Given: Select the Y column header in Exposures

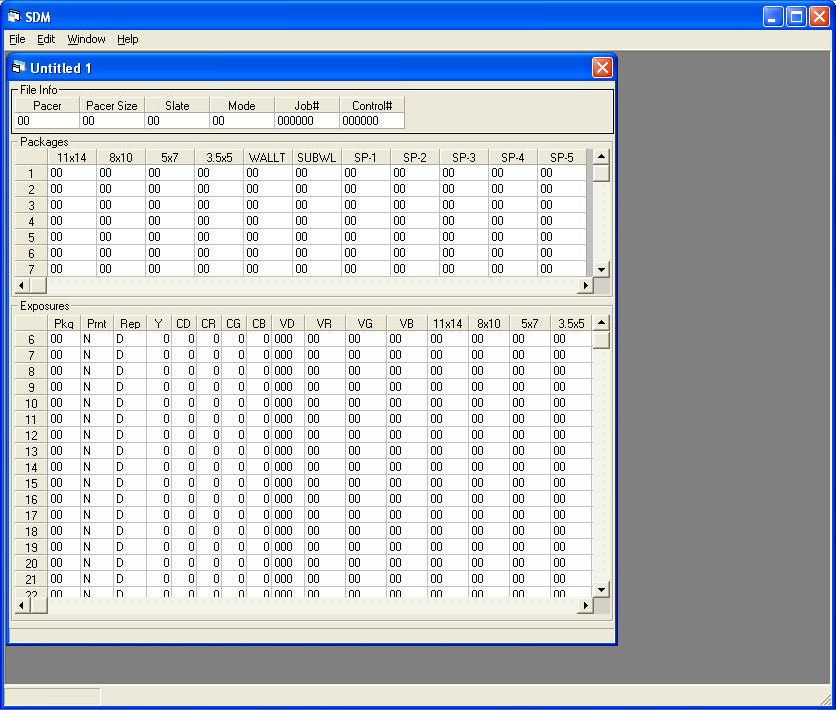Looking at the screenshot, I should pos(158,324).
